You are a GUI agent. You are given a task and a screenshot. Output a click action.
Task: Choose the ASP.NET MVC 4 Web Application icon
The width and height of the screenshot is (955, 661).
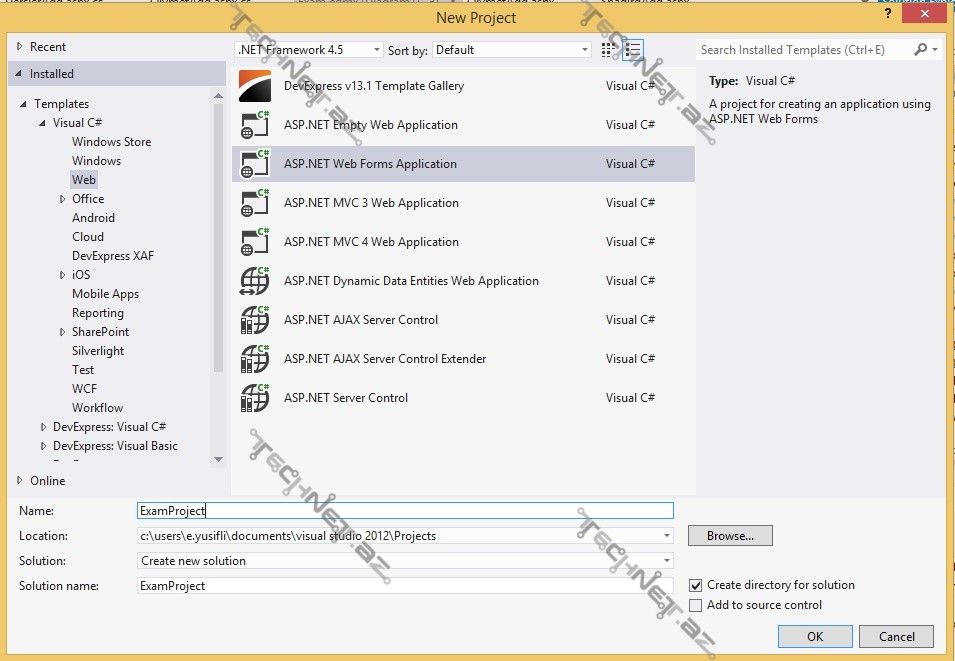tap(255, 243)
